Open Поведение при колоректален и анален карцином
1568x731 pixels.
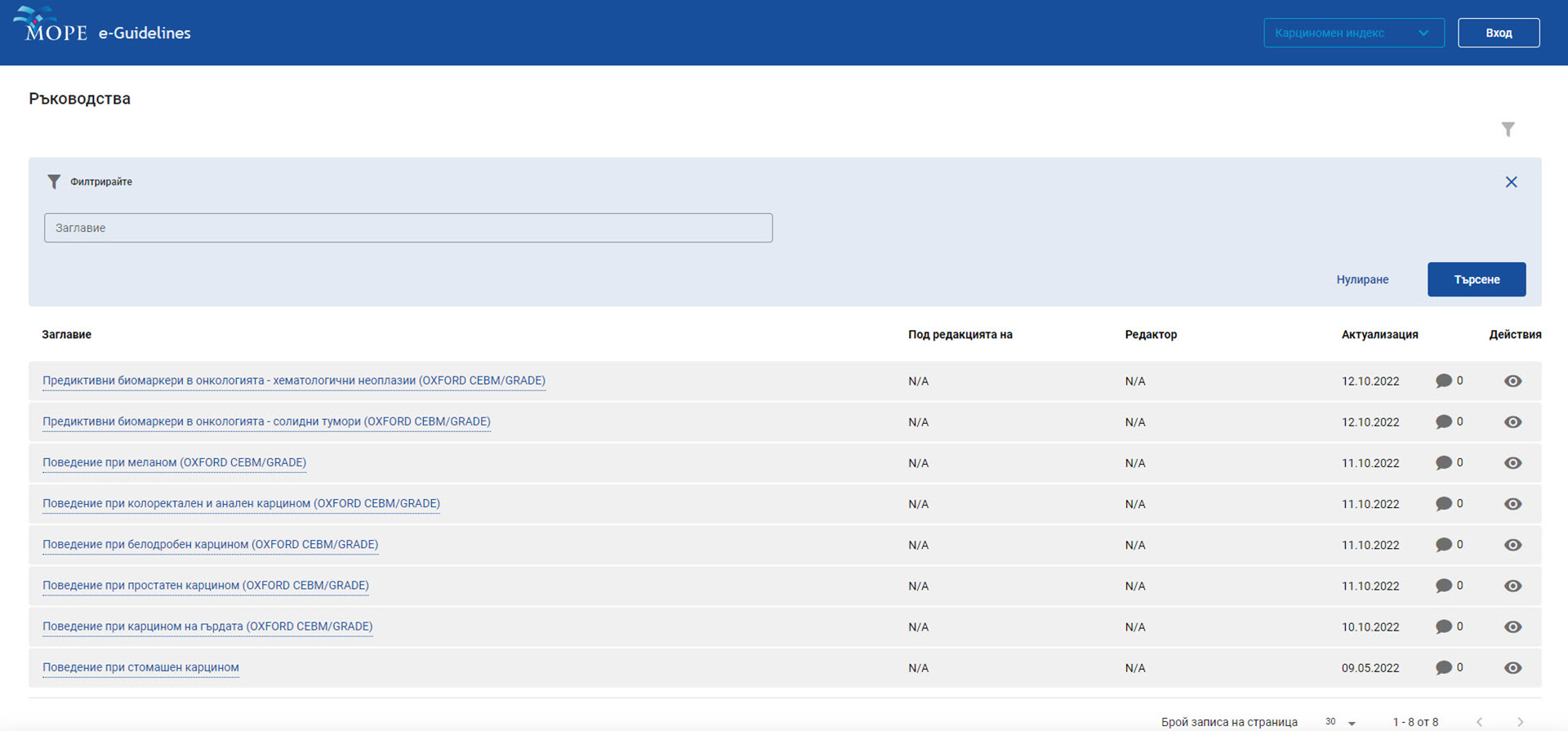(241, 503)
